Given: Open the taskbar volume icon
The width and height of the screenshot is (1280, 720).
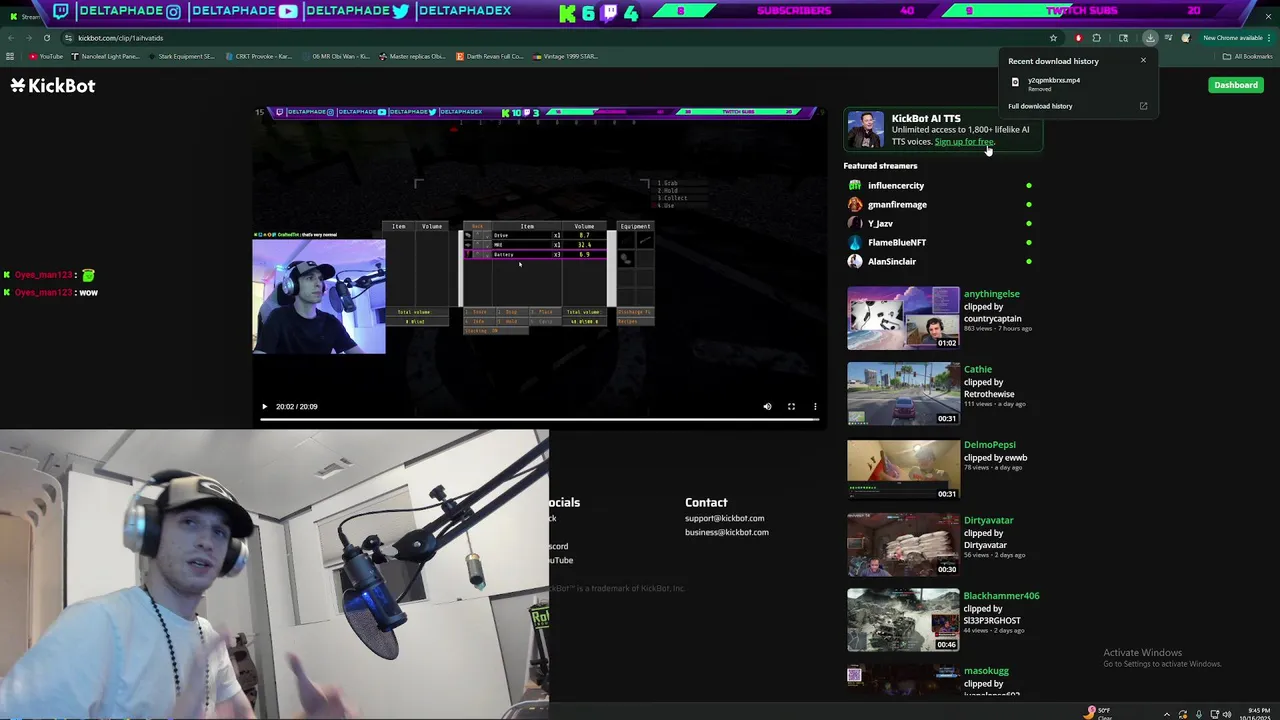Looking at the screenshot, I should point(1227,714).
